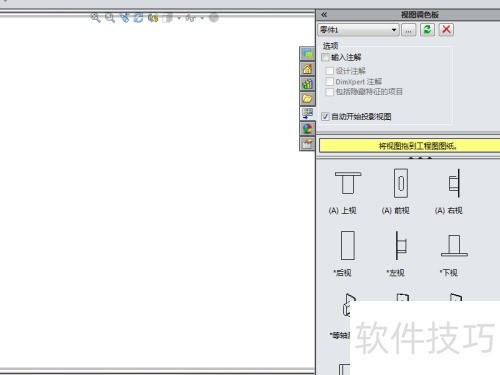This screenshot has width=500, height=375.
Task: Toggle the 设计注解 checkbox
Action: pyautogui.click(x=329, y=71)
